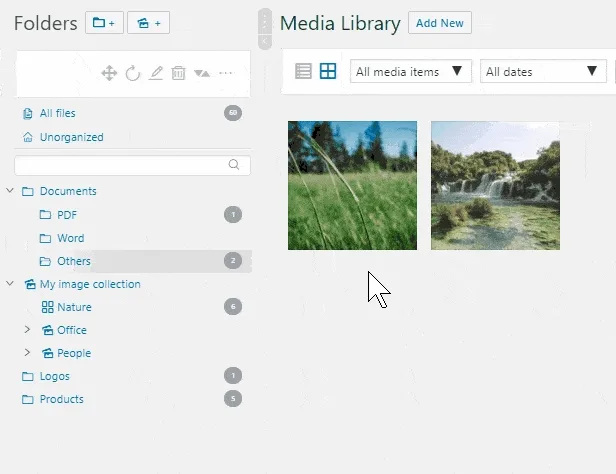
Task: Select the move/rearrange folders tool
Action: click(110, 73)
